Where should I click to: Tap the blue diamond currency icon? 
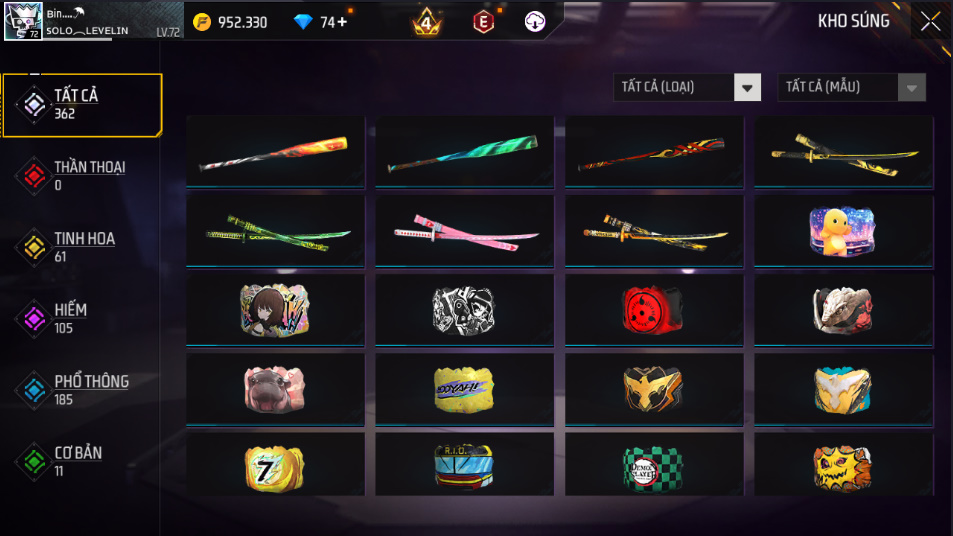[x=303, y=22]
